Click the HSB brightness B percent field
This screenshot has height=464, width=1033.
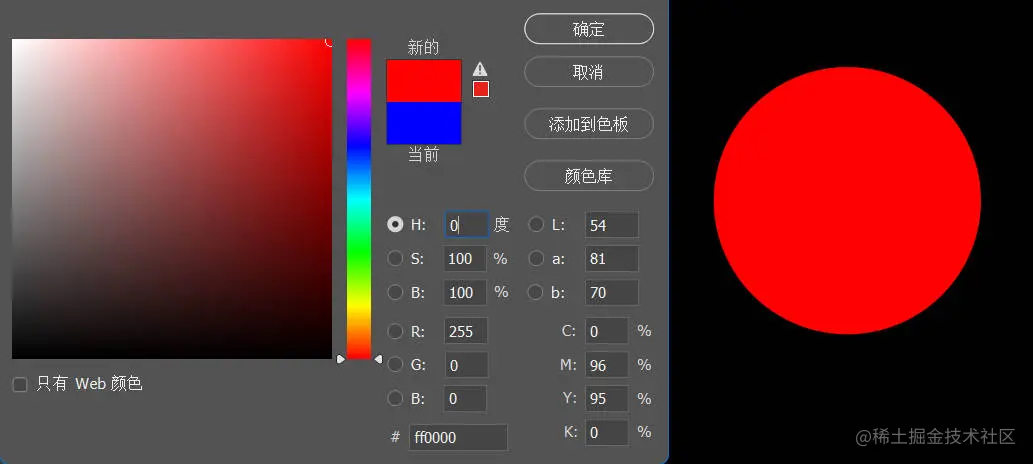tap(466, 292)
